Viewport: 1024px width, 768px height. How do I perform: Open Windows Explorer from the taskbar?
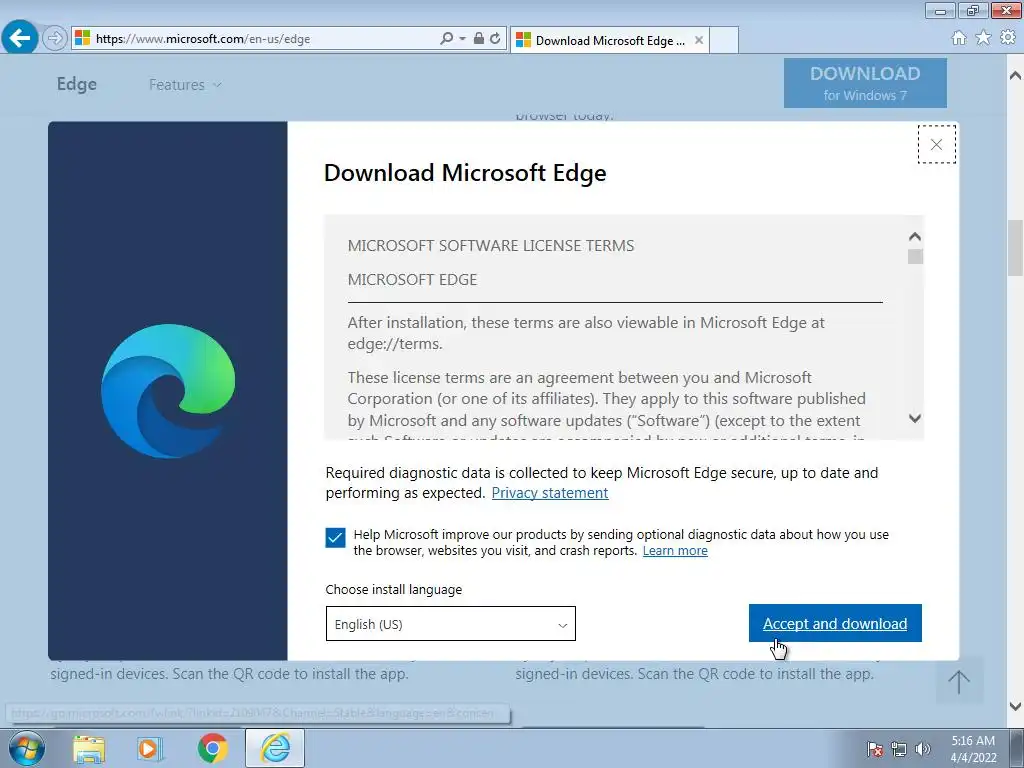tap(89, 748)
